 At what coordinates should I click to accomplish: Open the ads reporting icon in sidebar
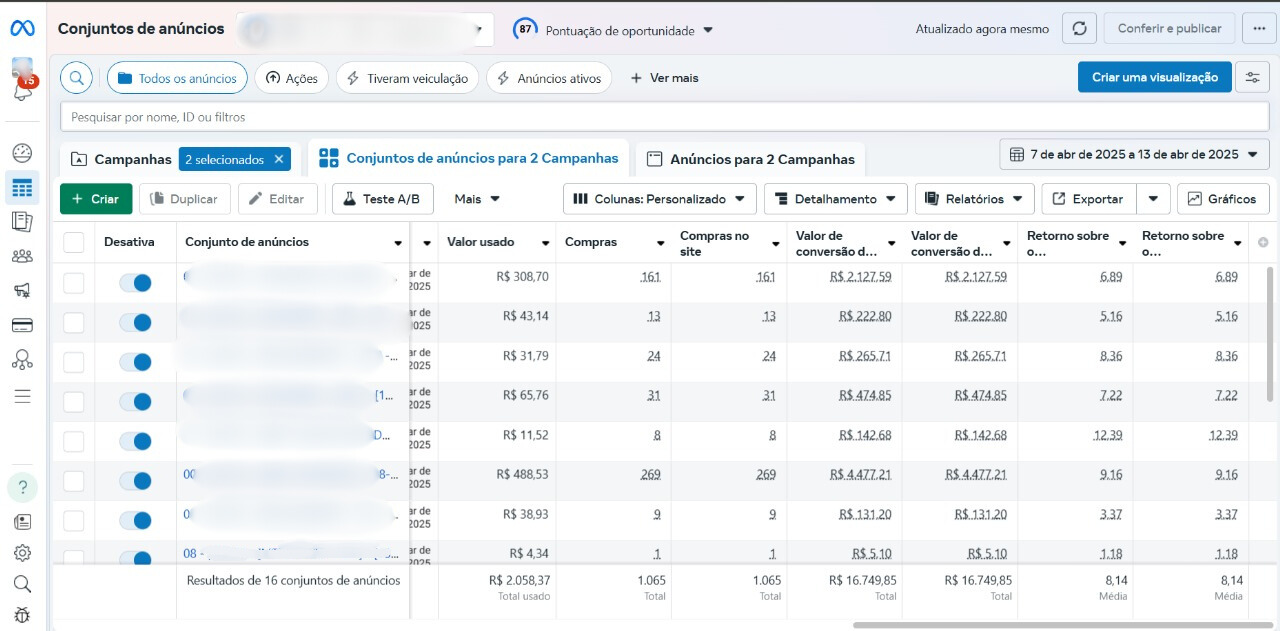[22, 222]
